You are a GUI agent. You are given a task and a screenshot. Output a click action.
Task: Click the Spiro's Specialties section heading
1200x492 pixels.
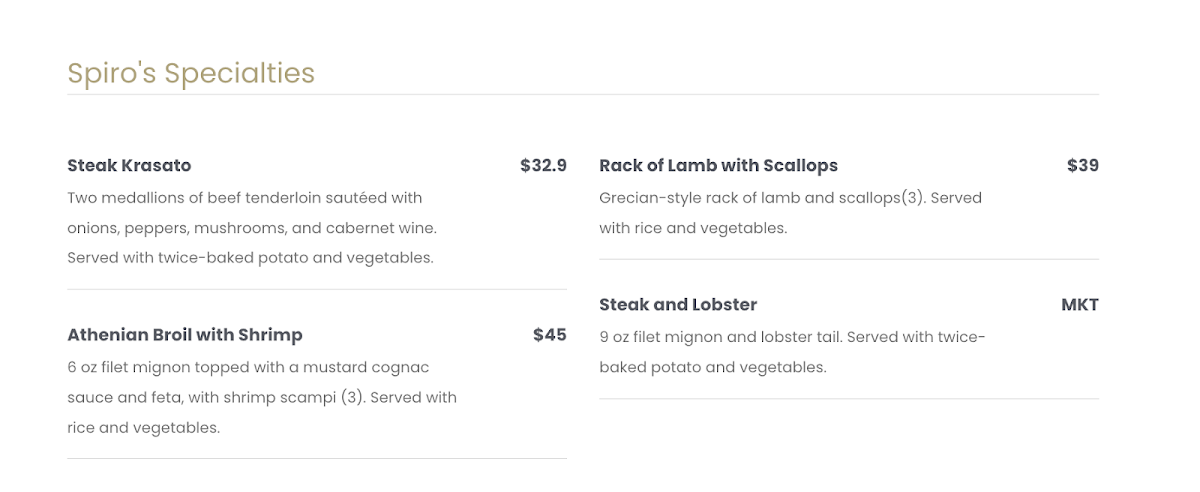190,73
